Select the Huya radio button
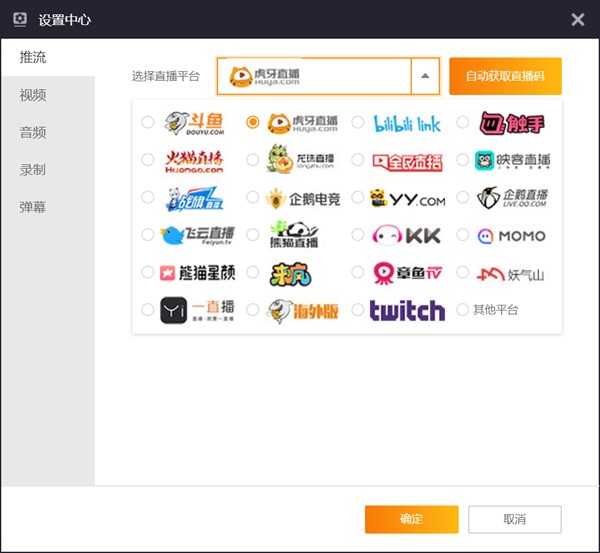600x553 pixels. pos(253,122)
